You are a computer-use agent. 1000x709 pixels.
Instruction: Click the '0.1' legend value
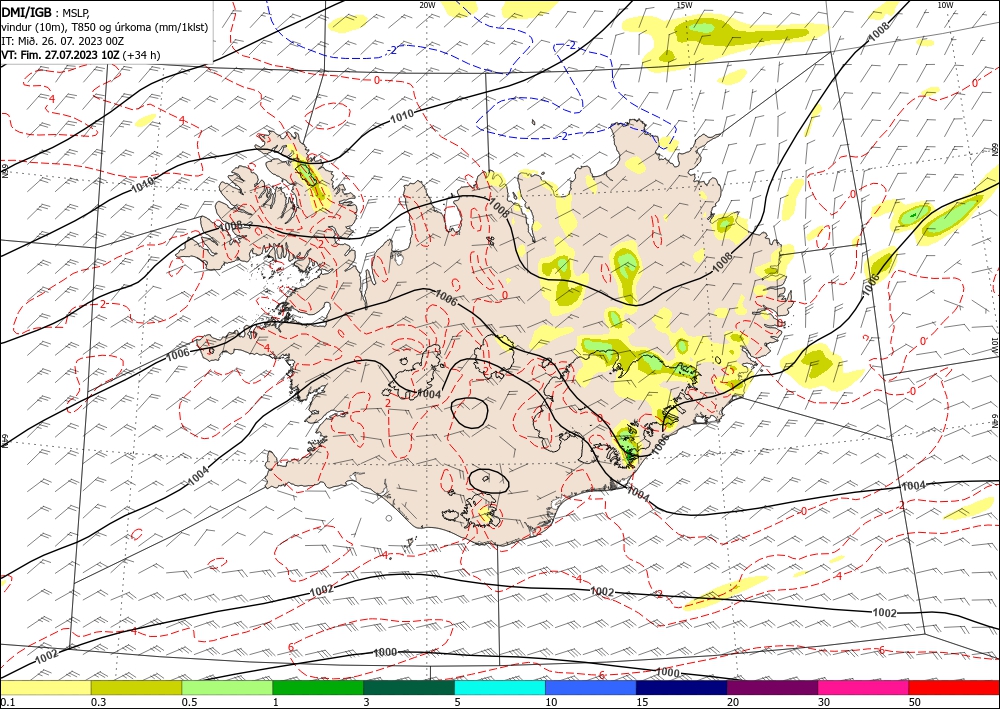coord(6,702)
